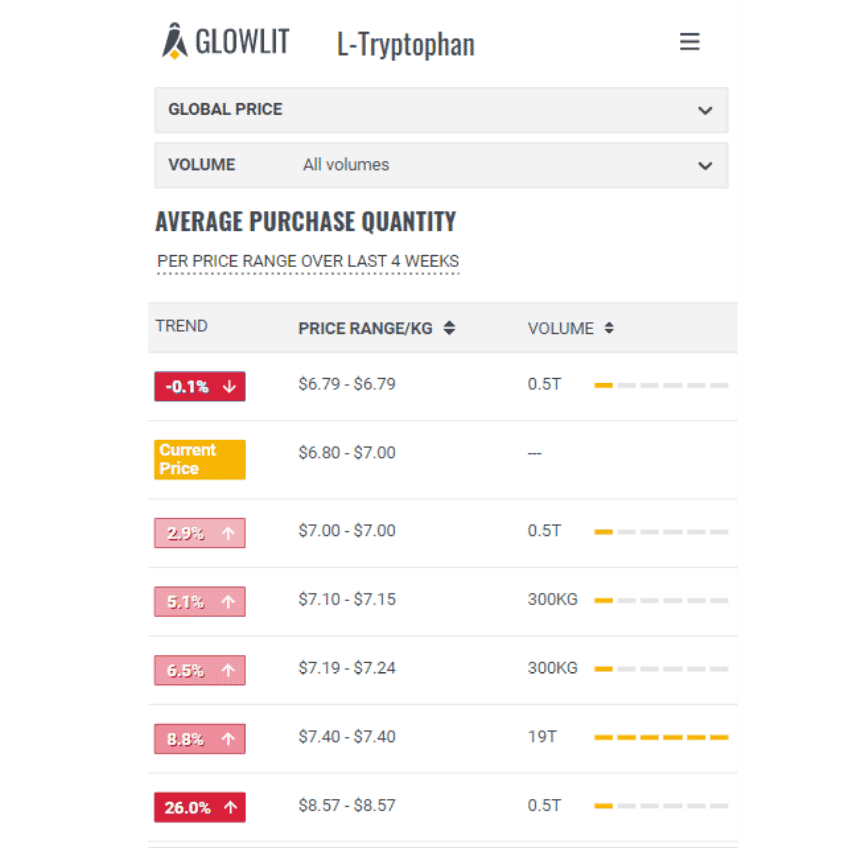Open the hamburger menu
Viewport: 843px width, 864px height.
pyautogui.click(x=689, y=42)
